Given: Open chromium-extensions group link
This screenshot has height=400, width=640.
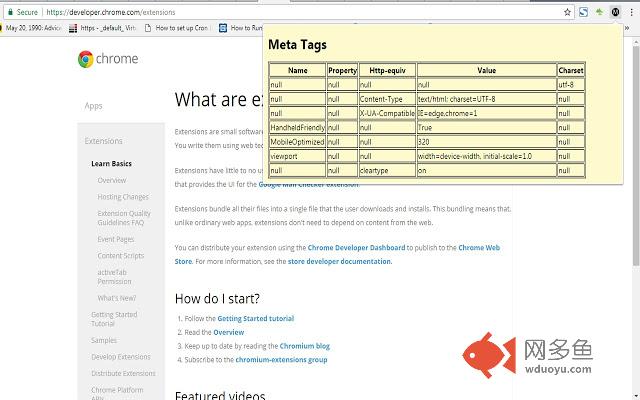Looking at the screenshot, I should [x=281, y=360].
